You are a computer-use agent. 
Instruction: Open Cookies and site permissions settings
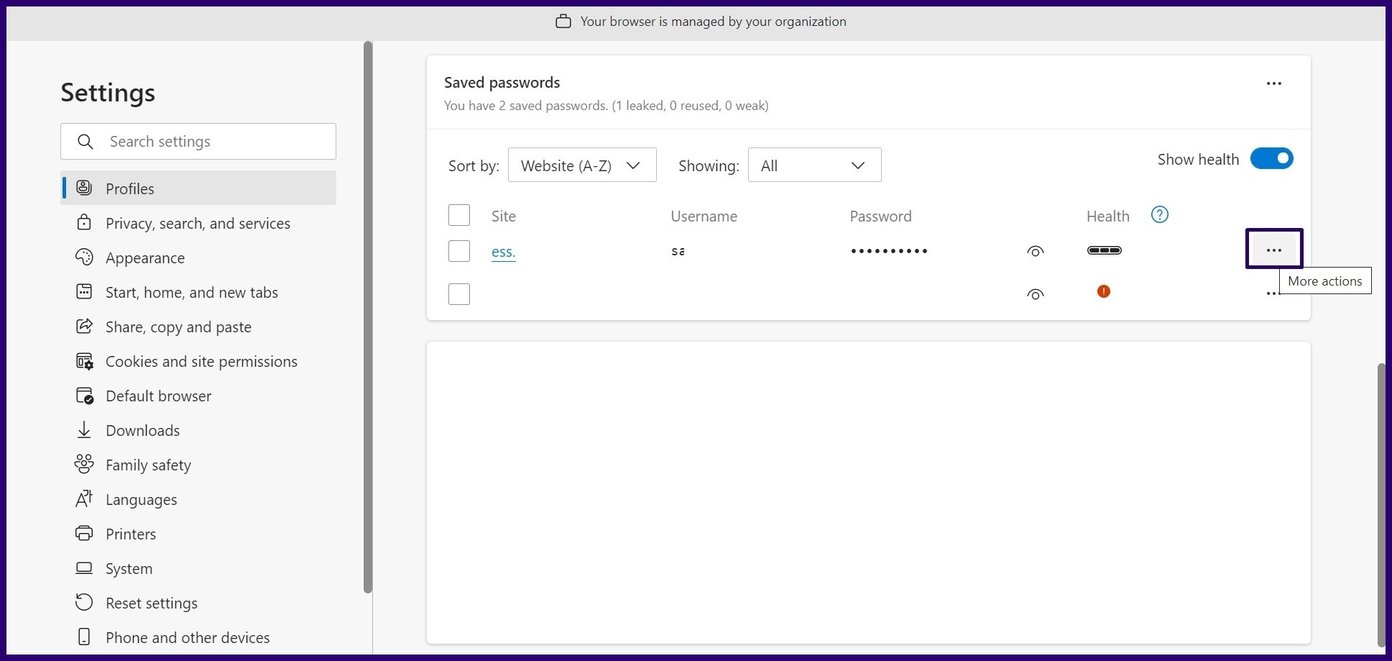pyautogui.click(x=198, y=361)
